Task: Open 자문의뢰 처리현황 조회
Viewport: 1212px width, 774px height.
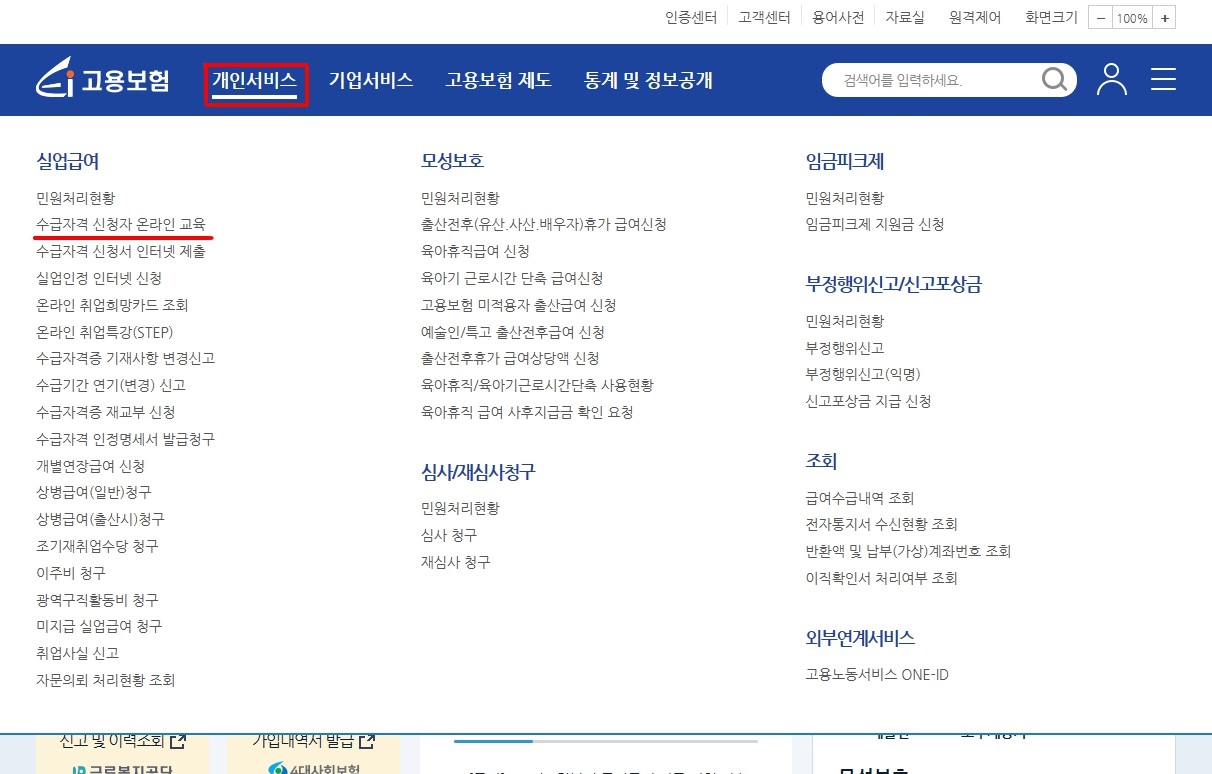Action: click(105, 680)
